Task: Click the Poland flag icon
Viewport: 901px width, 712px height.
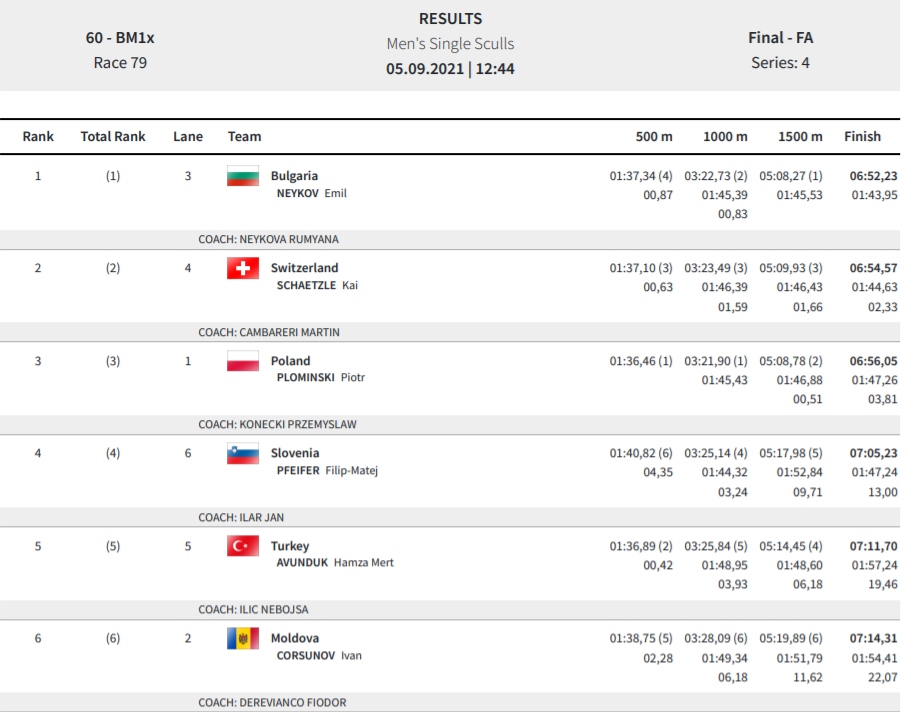Action: tap(242, 361)
